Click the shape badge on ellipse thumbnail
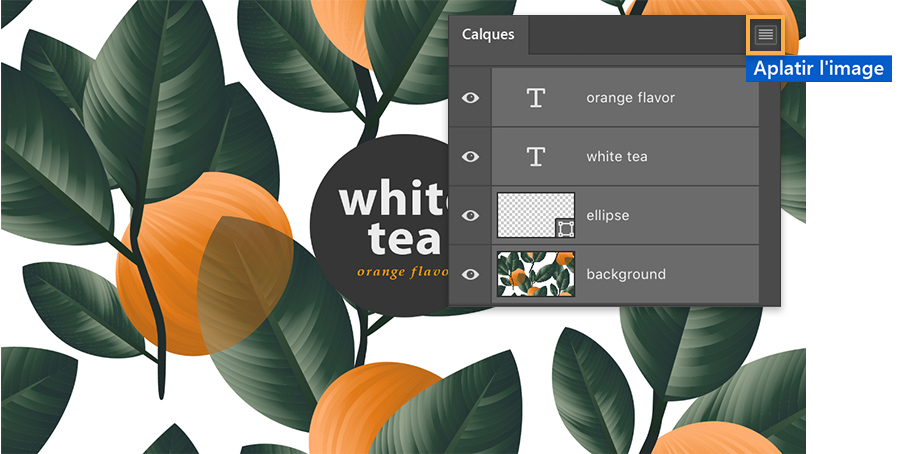 tap(565, 229)
